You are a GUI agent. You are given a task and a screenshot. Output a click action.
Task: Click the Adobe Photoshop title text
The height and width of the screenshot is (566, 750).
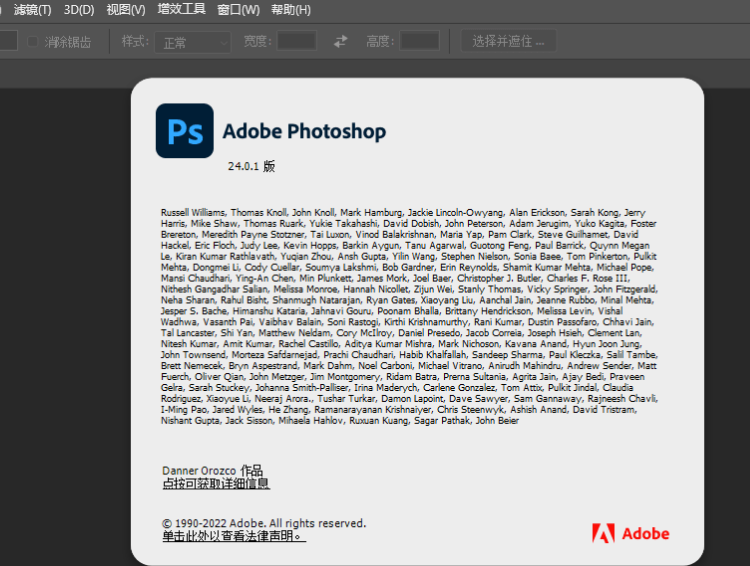(304, 132)
